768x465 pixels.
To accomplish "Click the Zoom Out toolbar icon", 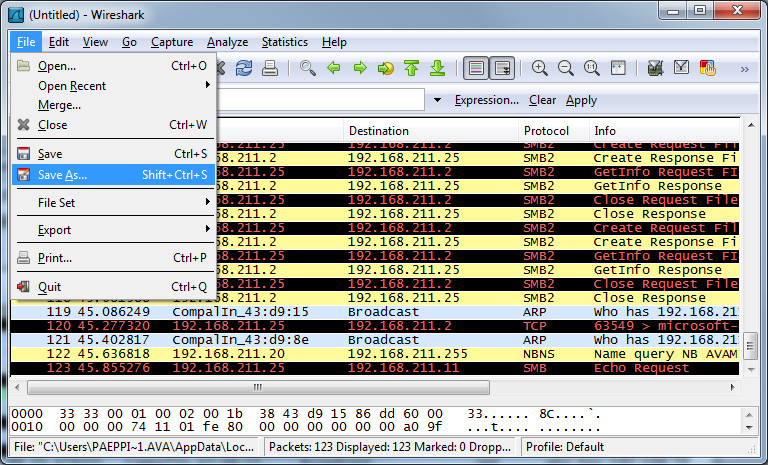I will tap(566, 69).
